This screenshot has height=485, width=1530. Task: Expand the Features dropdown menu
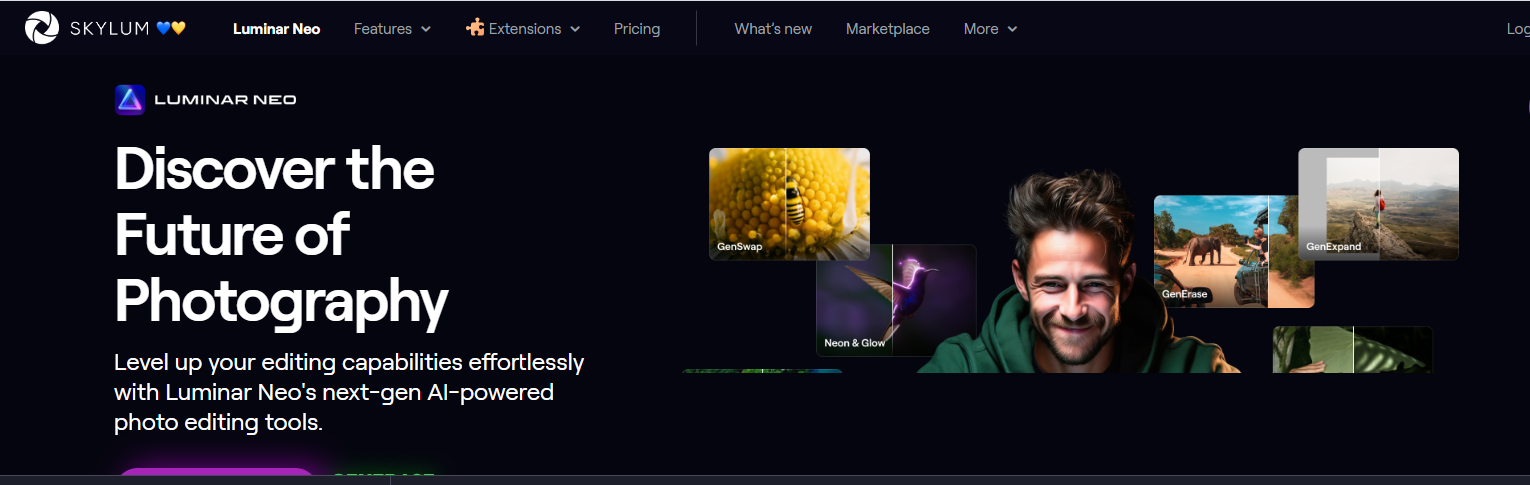pyautogui.click(x=392, y=29)
